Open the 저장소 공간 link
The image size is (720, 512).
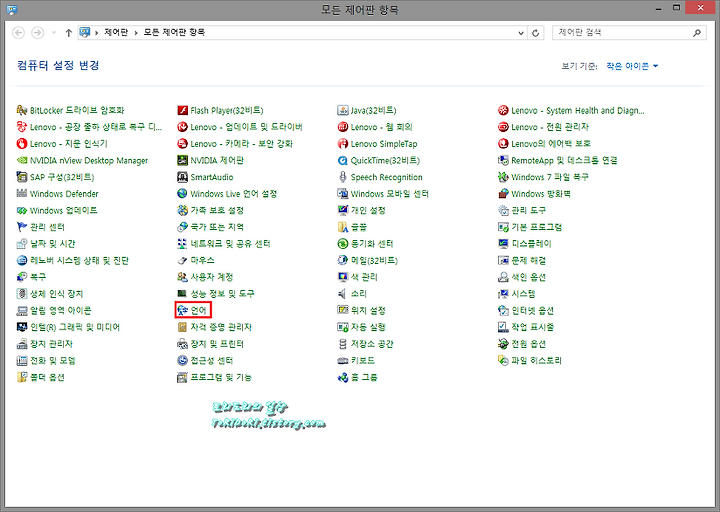pyautogui.click(x=372, y=344)
